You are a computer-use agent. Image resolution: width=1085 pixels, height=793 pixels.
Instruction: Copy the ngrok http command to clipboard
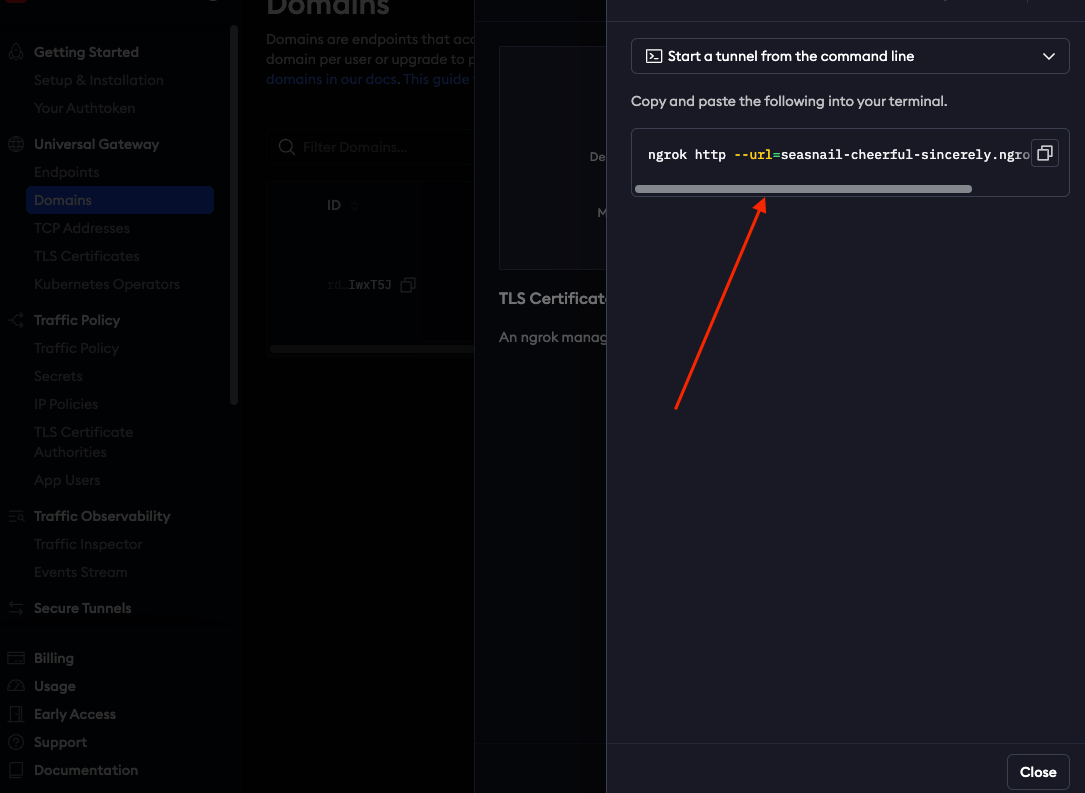tap(1044, 154)
